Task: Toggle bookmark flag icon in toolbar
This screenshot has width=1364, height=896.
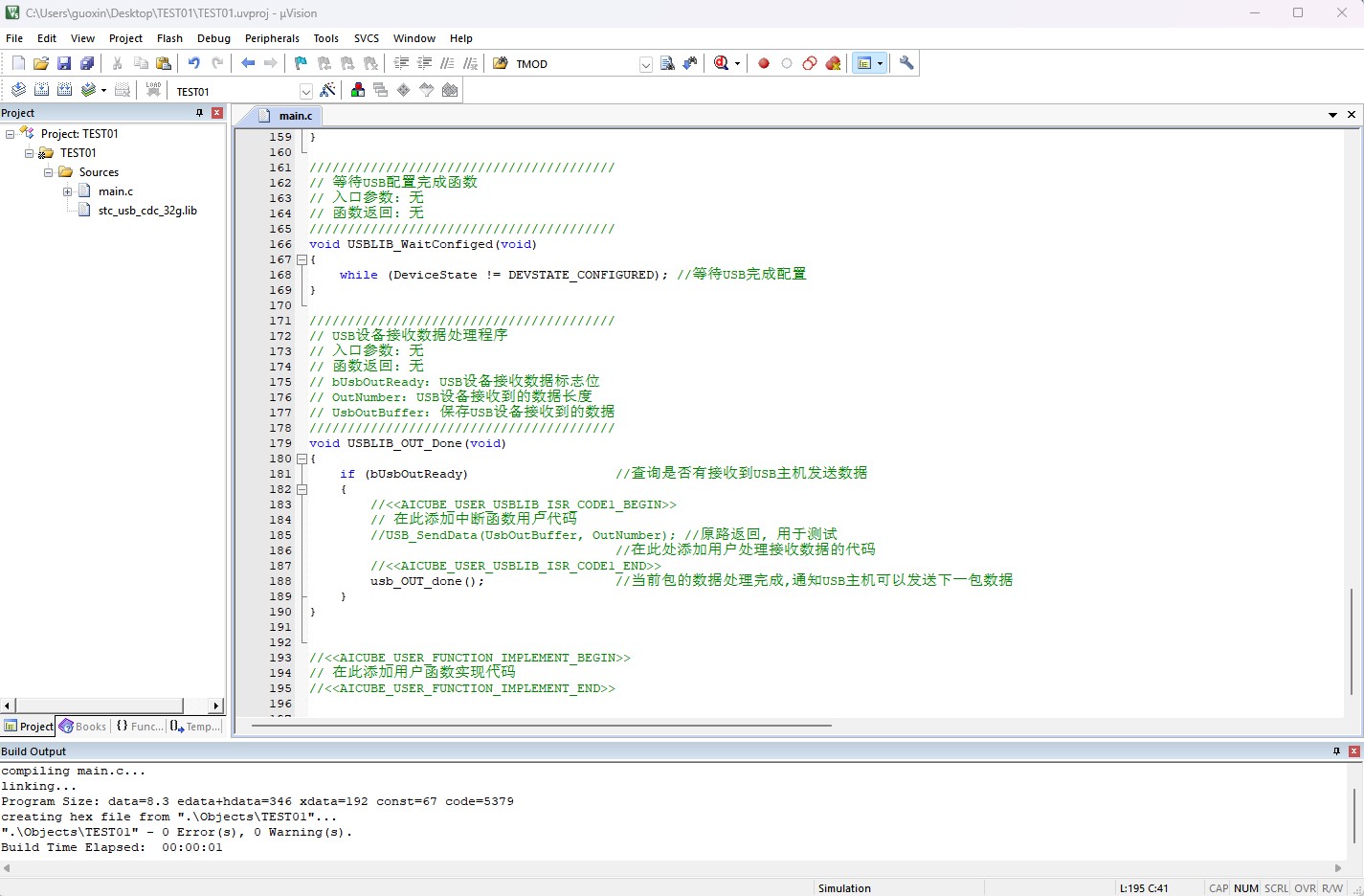Action: tap(301, 63)
